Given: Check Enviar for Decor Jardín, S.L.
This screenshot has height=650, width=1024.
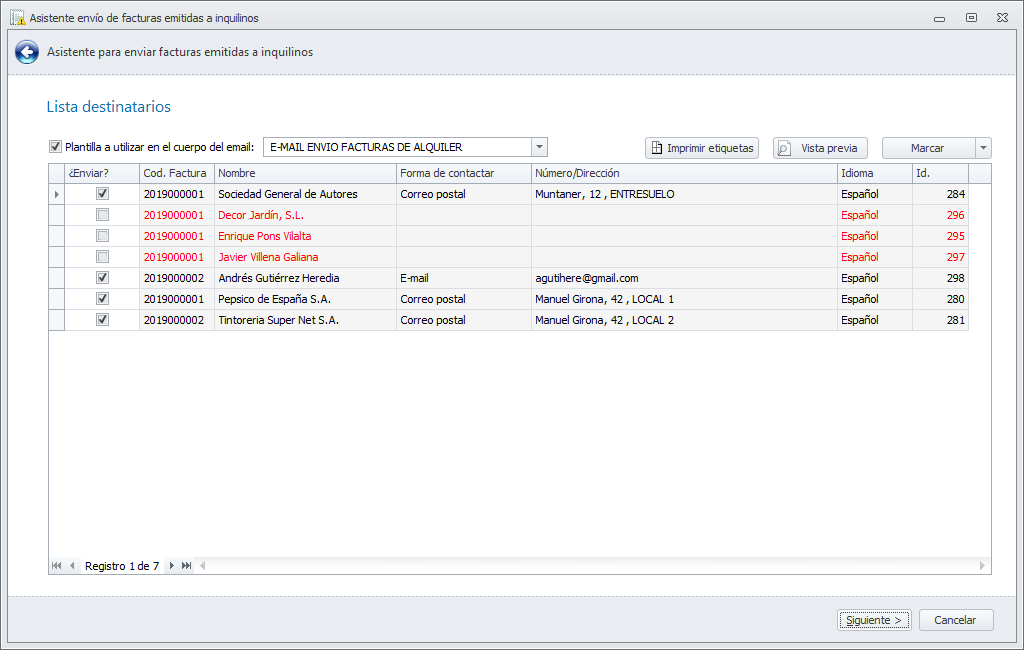Looking at the screenshot, I should tap(103, 214).
